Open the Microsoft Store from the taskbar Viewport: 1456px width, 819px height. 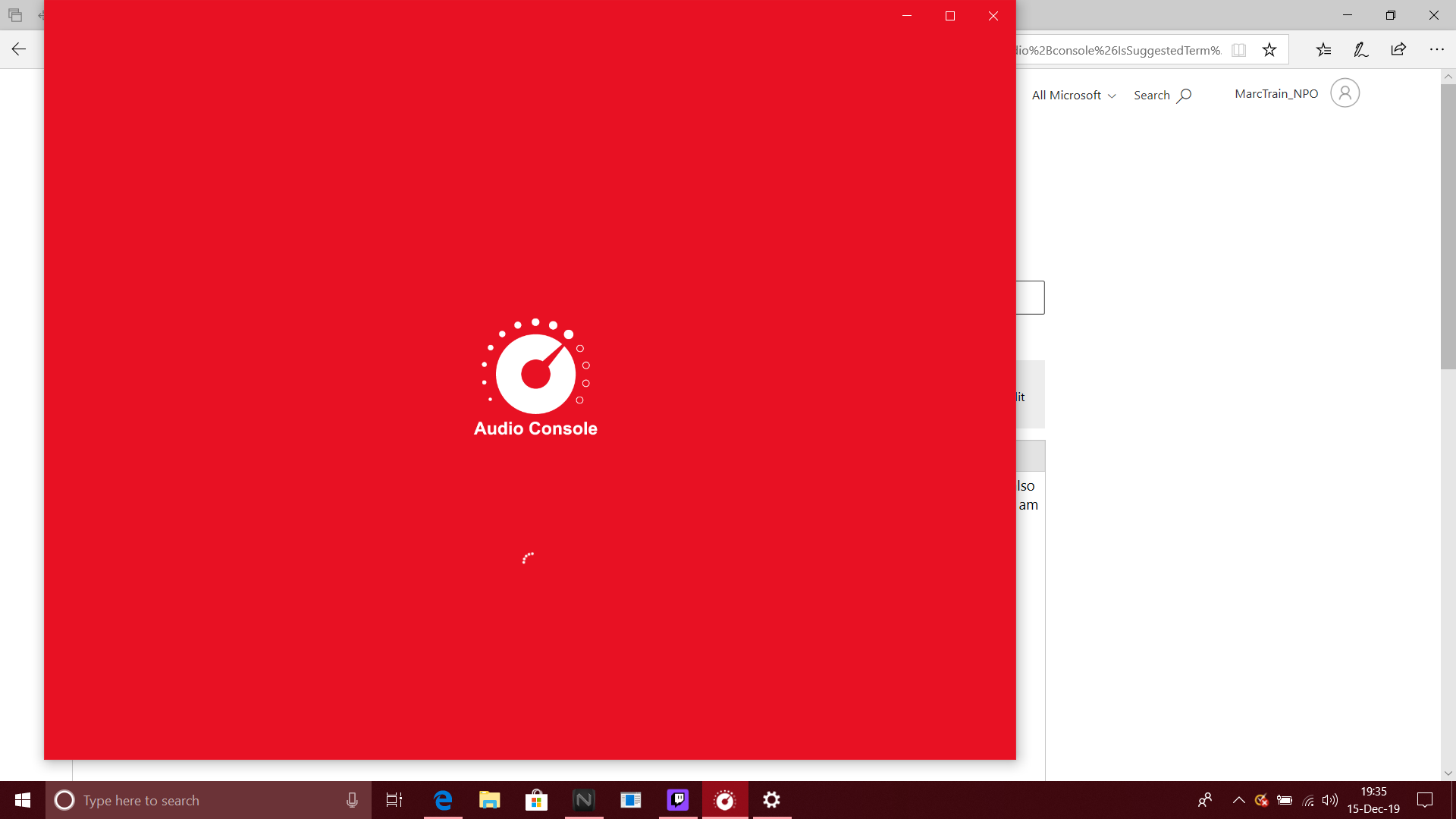(x=536, y=800)
